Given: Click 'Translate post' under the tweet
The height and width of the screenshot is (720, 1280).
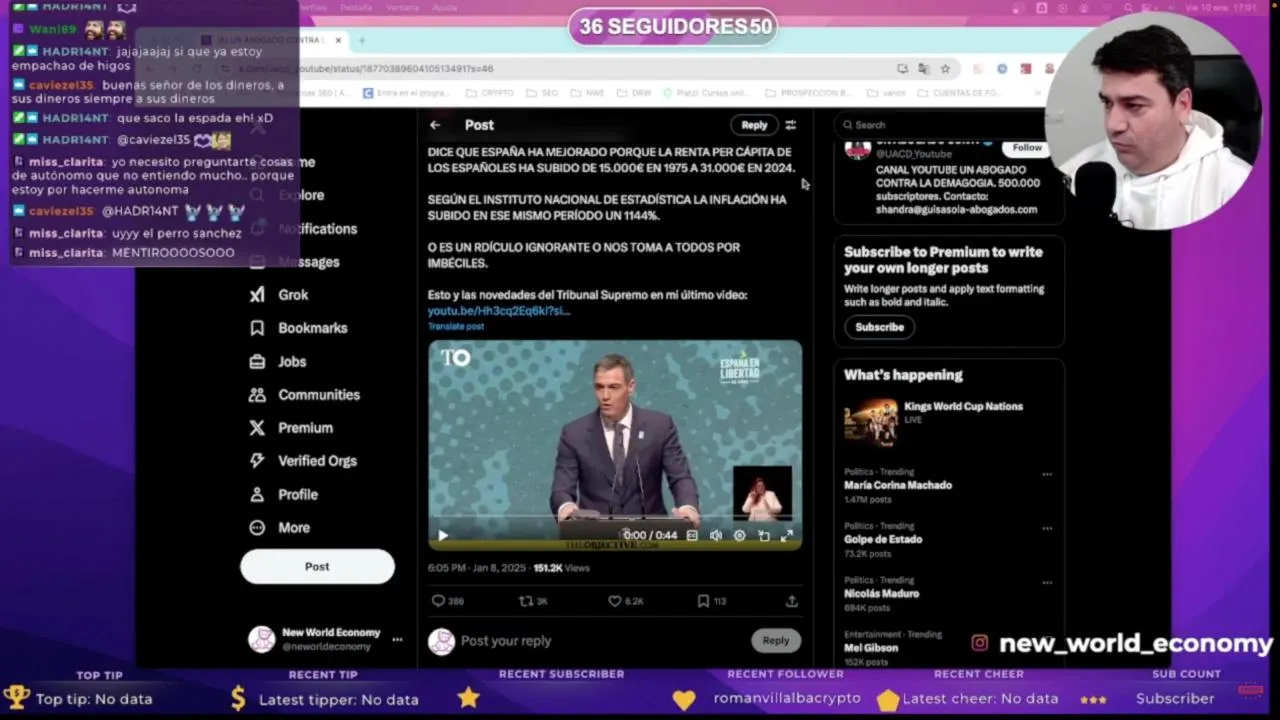Looking at the screenshot, I should (x=456, y=326).
